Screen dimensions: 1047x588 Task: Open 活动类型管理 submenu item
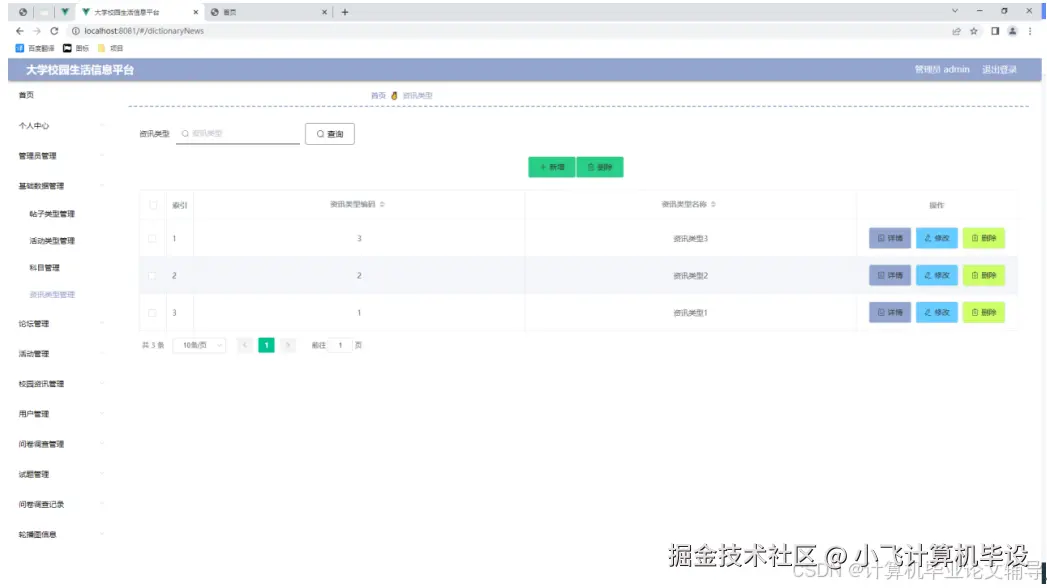coord(52,241)
